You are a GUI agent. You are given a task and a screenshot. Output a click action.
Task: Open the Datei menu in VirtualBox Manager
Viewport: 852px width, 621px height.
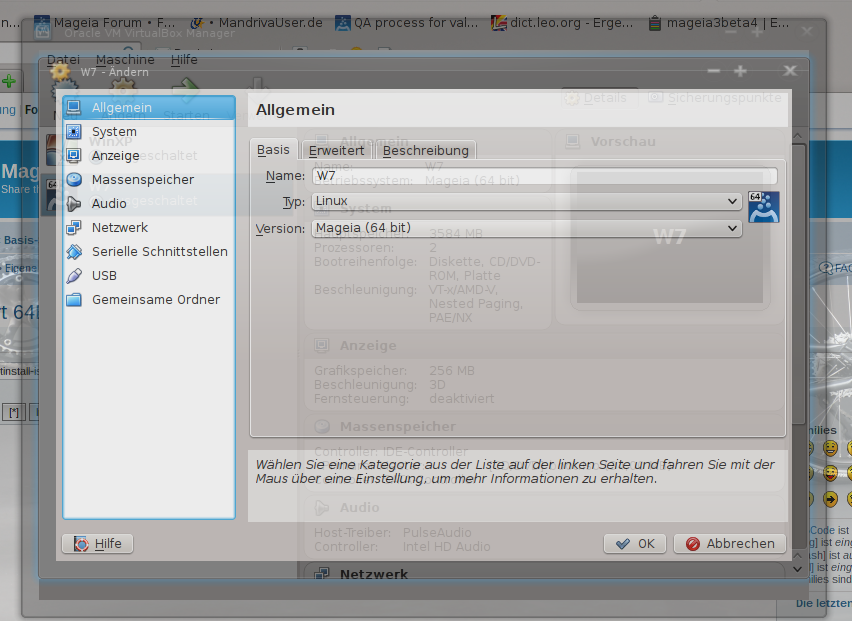click(x=63, y=59)
